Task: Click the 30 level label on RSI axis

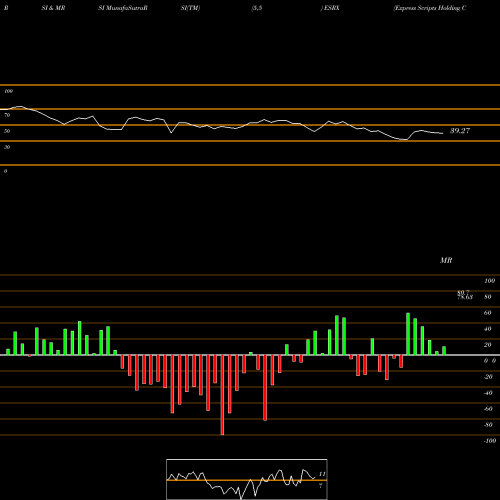Action: (7, 147)
